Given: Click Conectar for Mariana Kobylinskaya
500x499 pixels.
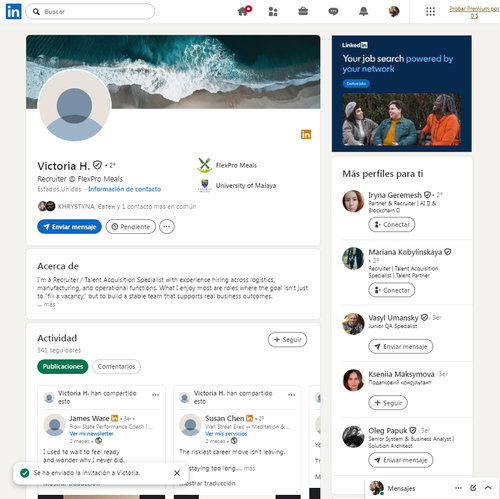Looking at the screenshot, I should (x=392, y=290).
